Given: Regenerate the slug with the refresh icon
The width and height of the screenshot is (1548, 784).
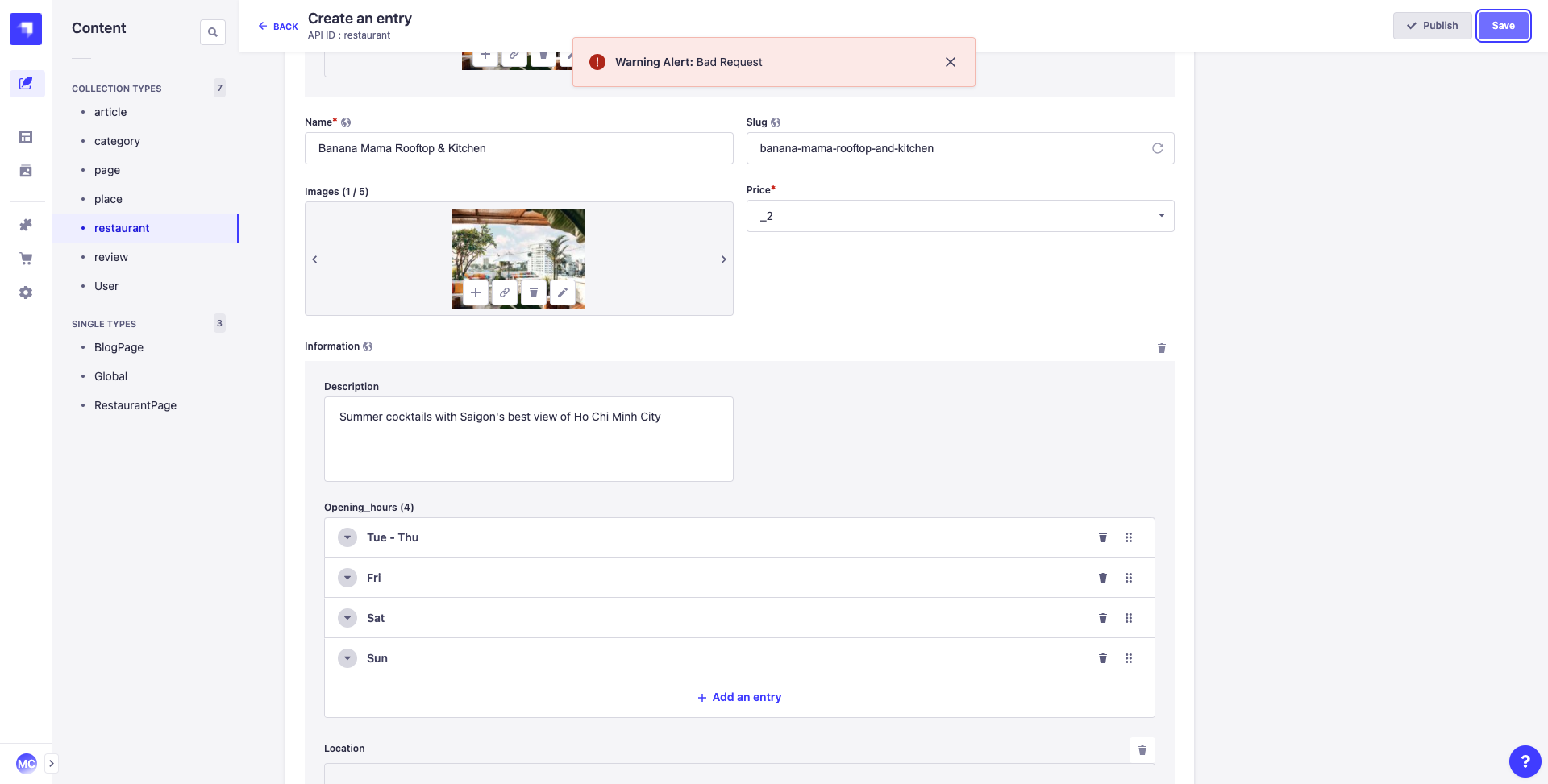Looking at the screenshot, I should [x=1158, y=148].
